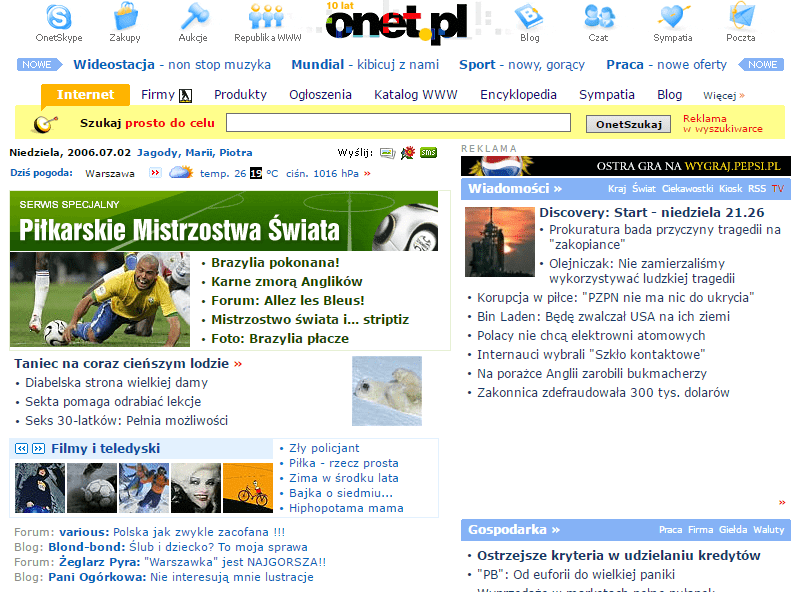
Task: Open Ciekawostki in Wiadomości bar
Action: coord(688,189)
